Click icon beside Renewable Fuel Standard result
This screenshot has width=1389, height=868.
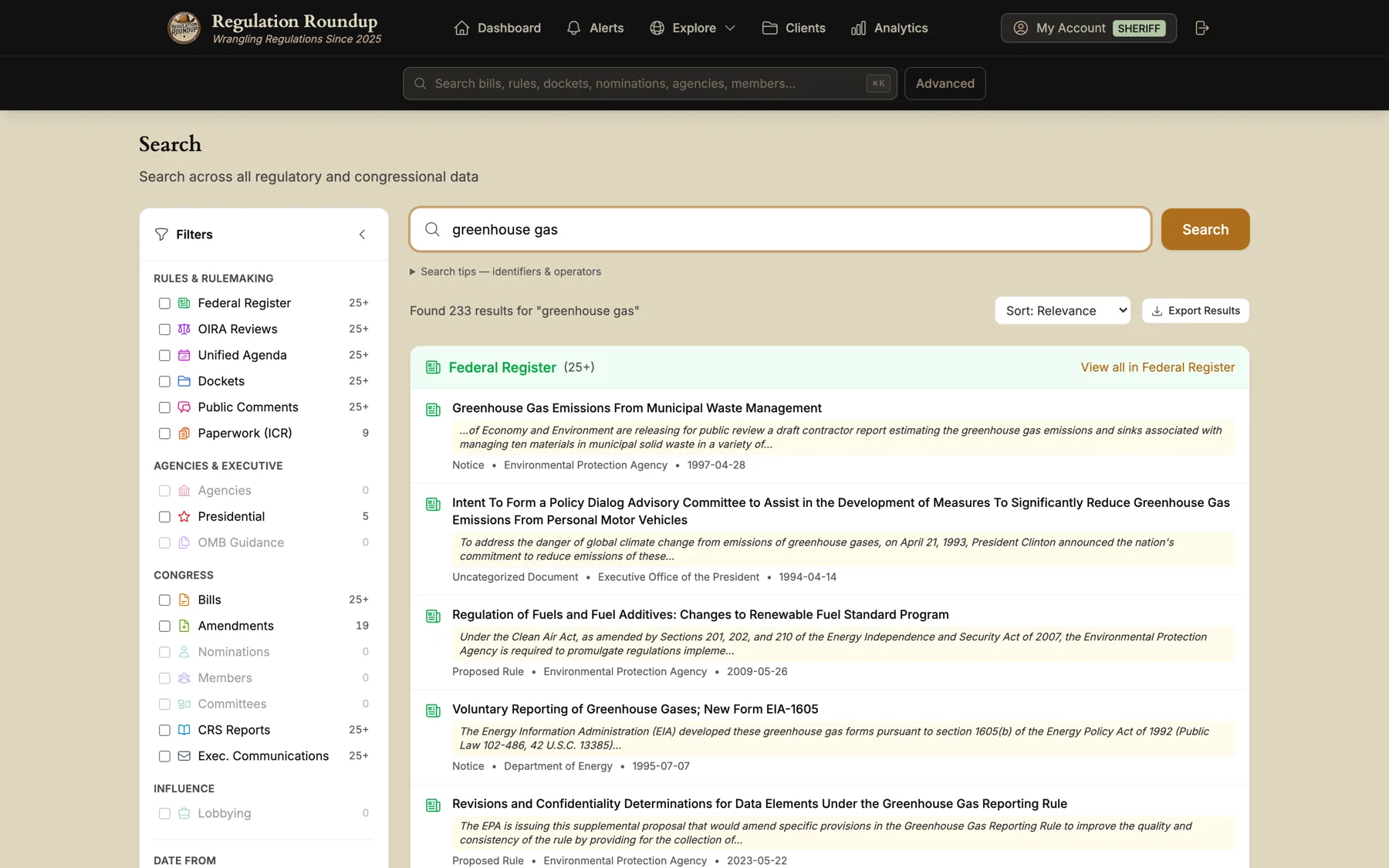(x=433, y=616)
